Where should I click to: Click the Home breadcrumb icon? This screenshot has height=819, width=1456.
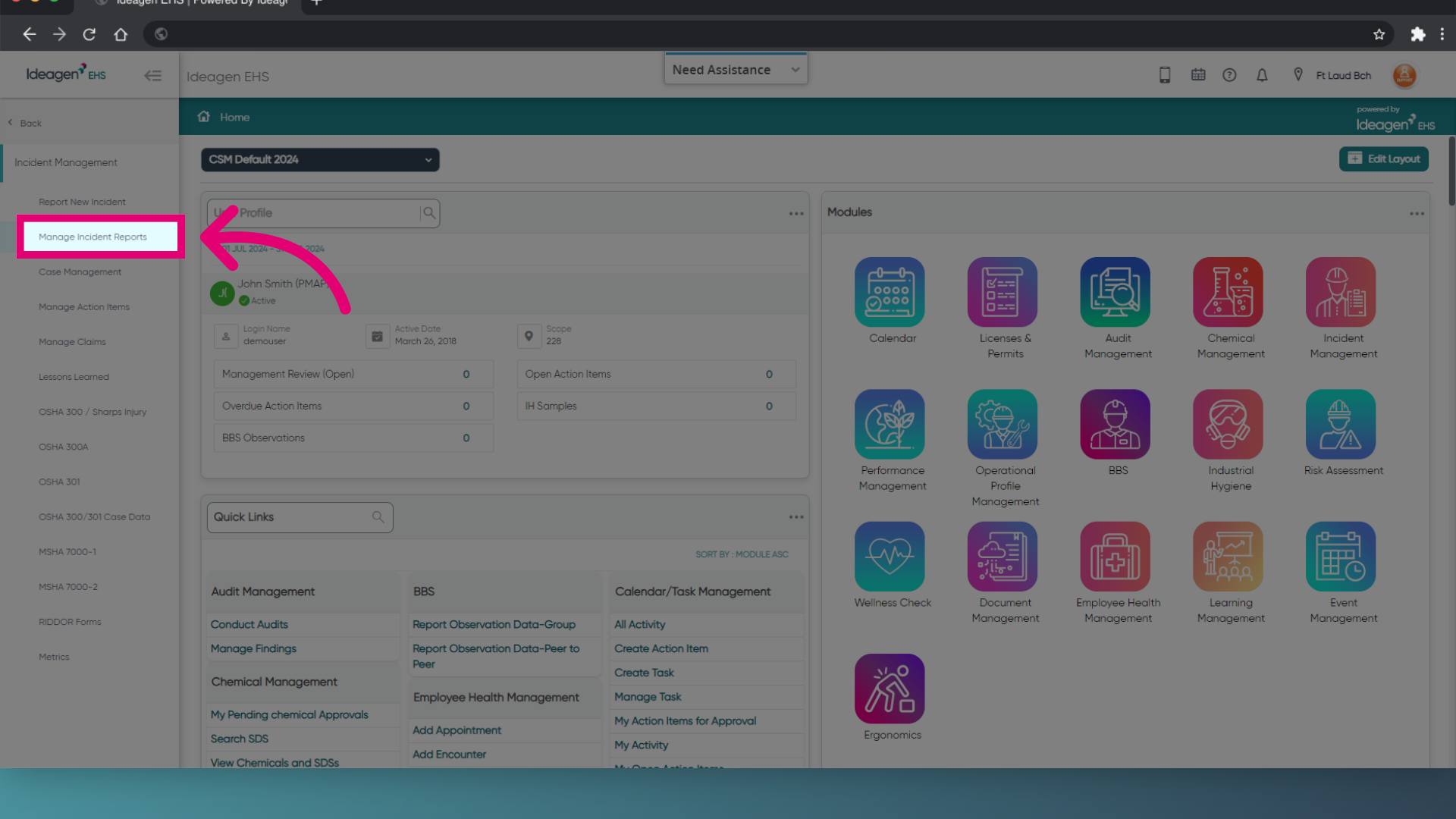[x=203, y=117]
